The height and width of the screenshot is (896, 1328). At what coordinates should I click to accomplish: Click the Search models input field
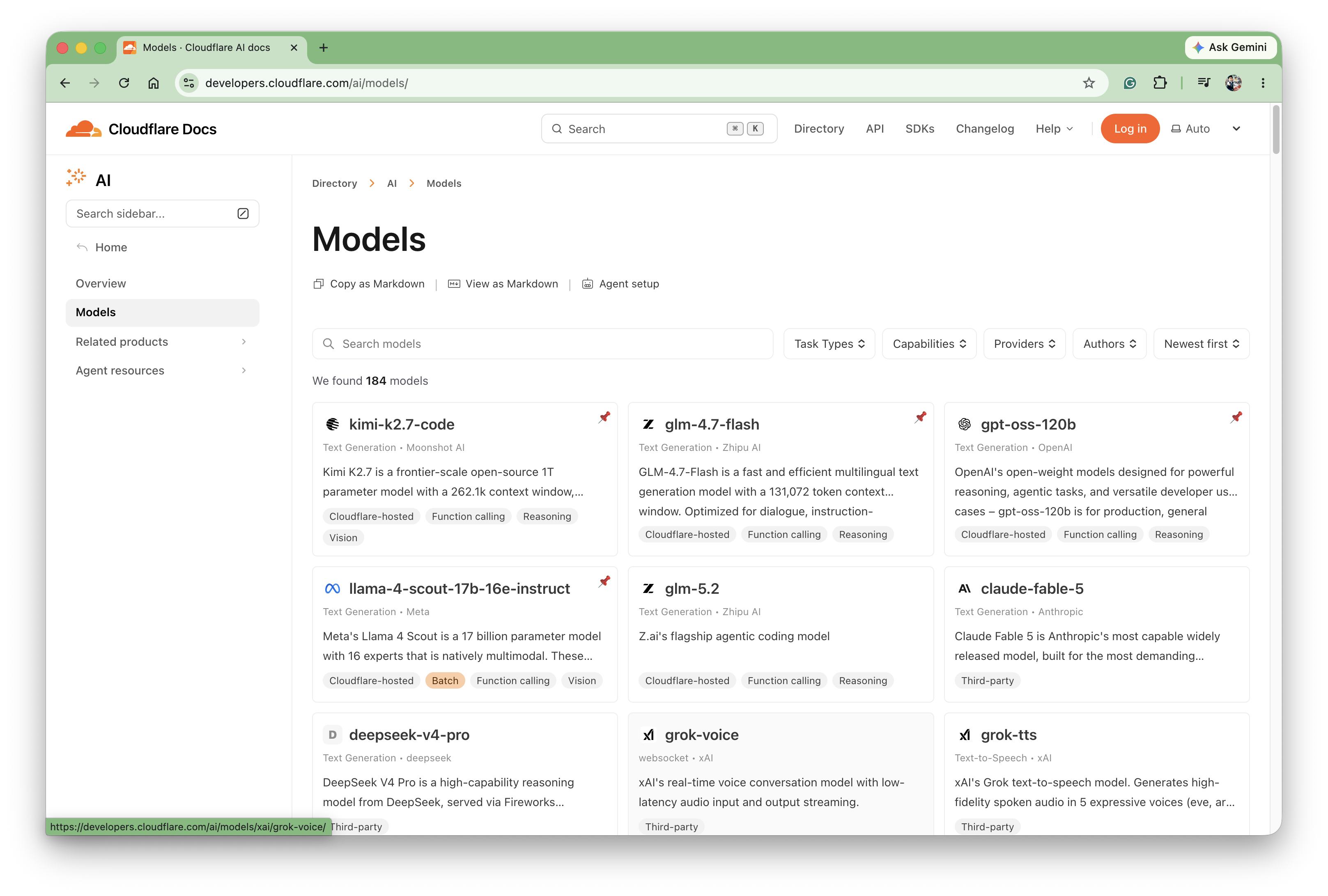[543, 344]
